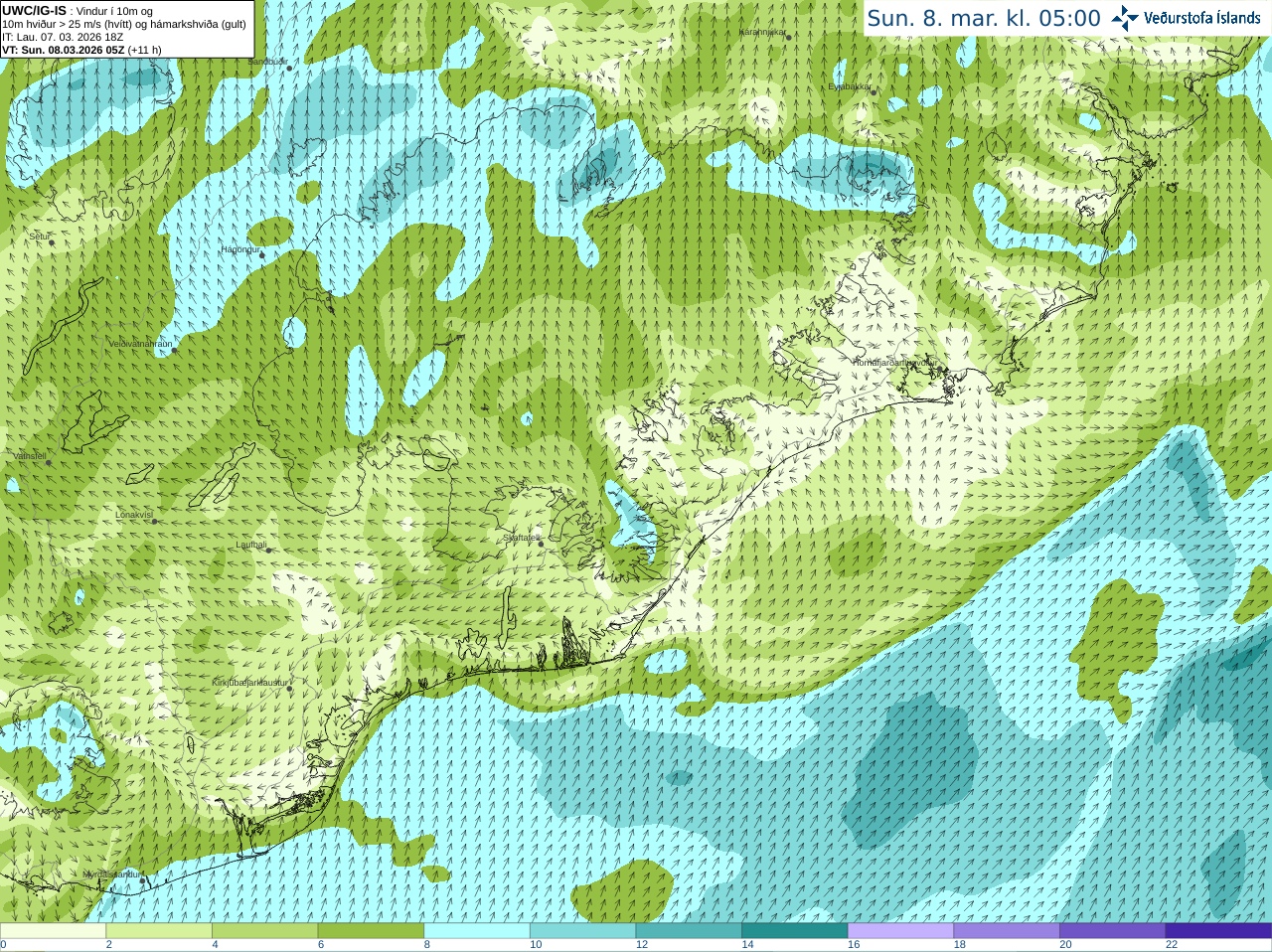Image resolution: width=1272 pixels, height=952 pixels.
Task: Click the Skaftafell station dot
Action: pyautogui.click(x=540, y=544)
